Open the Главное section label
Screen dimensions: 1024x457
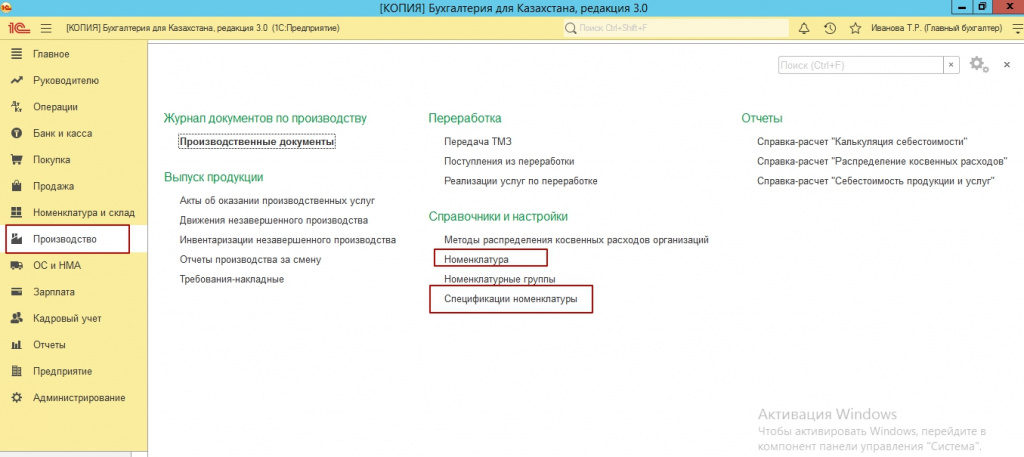tap(51, 54)
